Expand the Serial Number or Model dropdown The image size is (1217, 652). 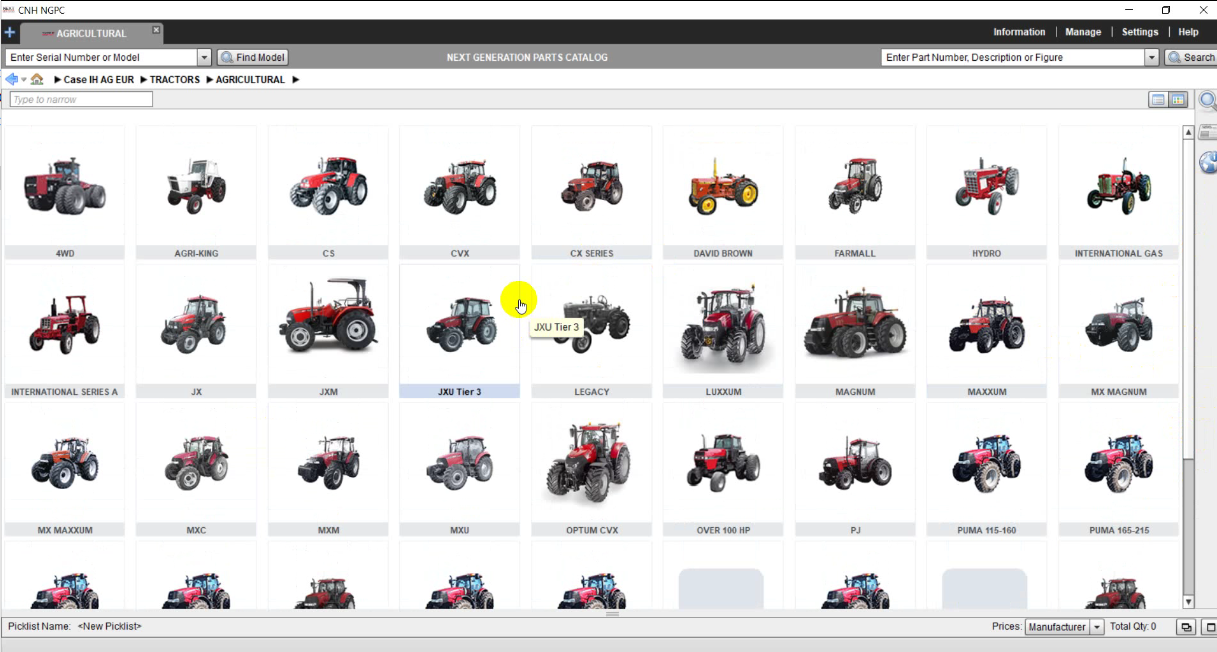(204, 58)
